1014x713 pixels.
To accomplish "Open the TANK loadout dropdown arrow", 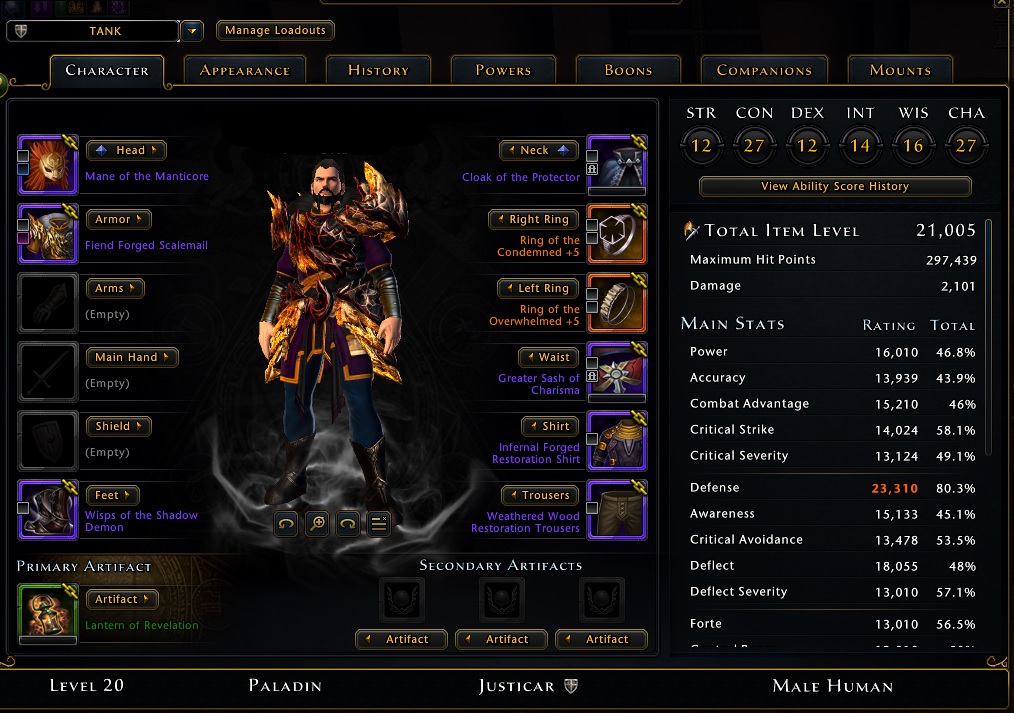I will [x=192, y=30].
